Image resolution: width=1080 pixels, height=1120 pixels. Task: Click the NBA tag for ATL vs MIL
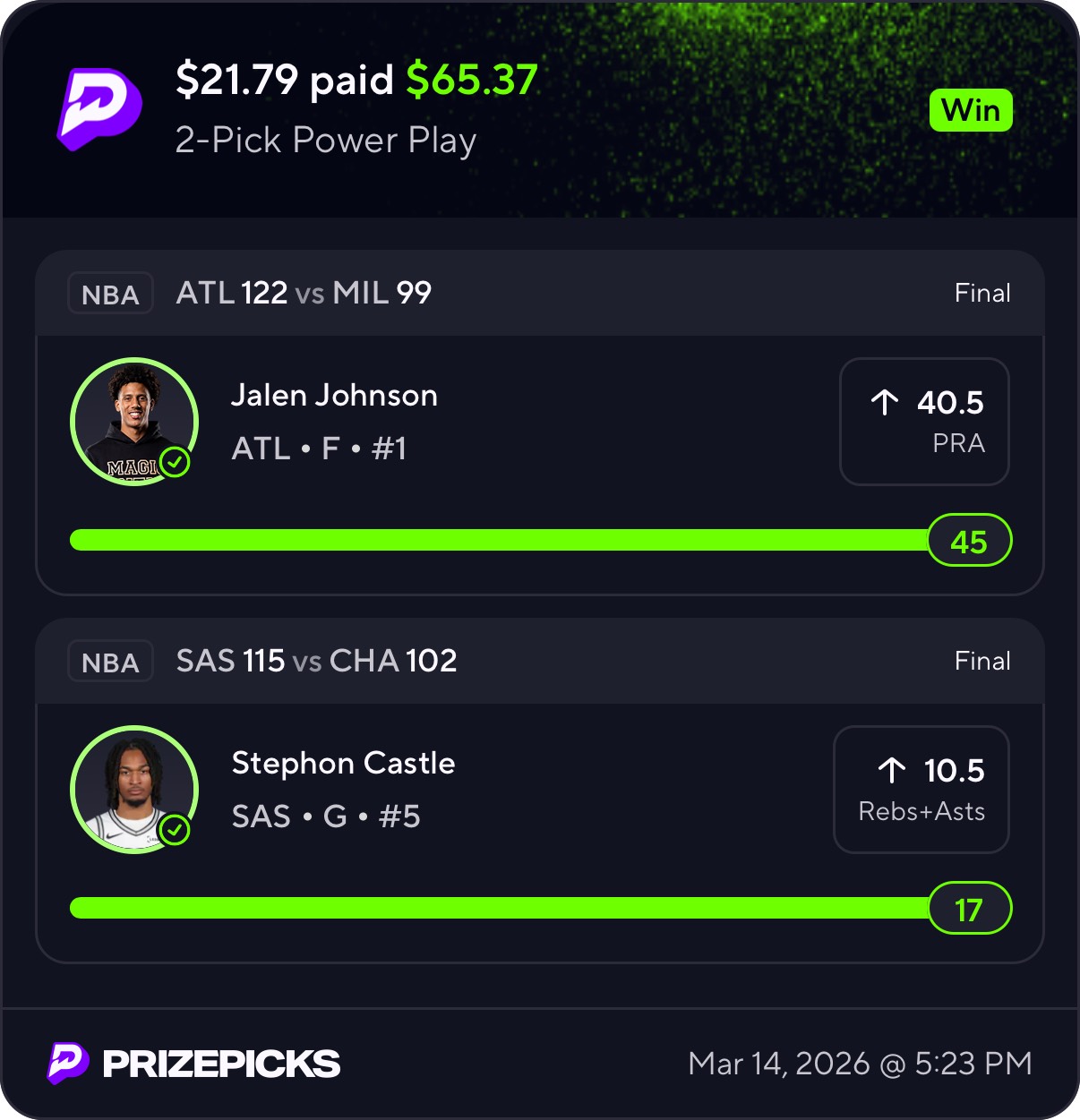click(x=110, y=294)
